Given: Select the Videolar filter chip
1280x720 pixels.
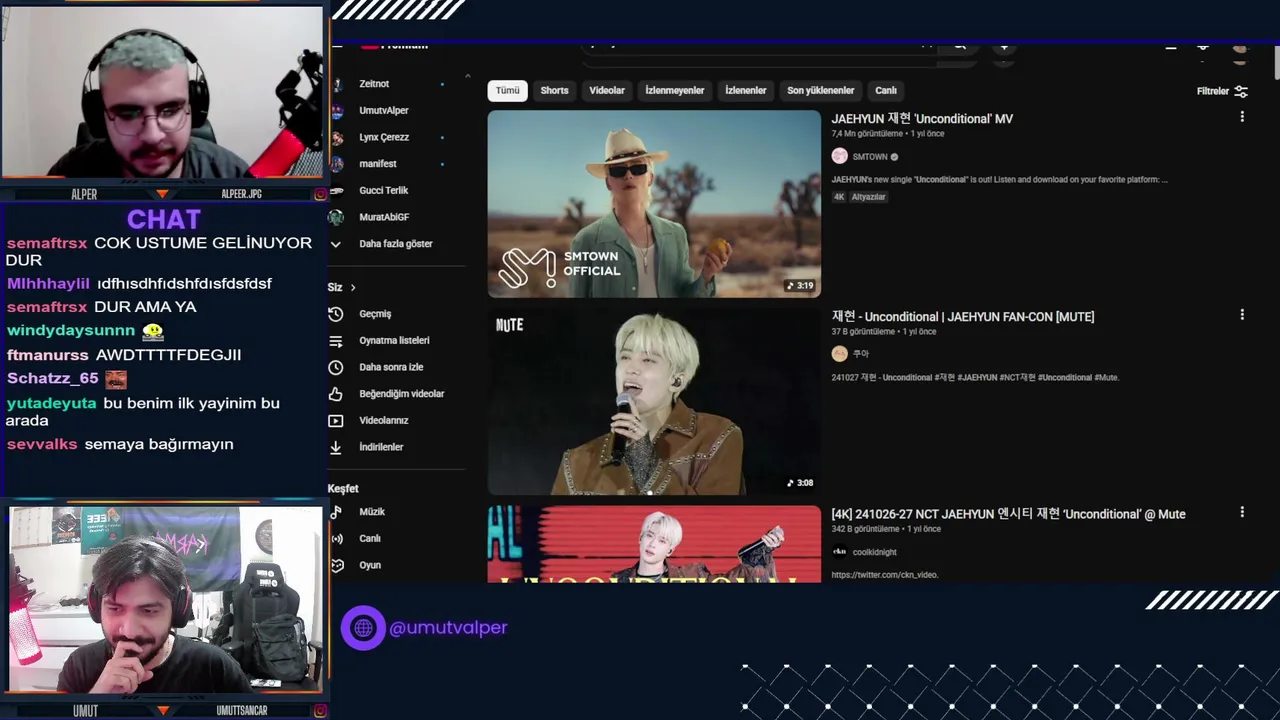Looking at the screenshot, I should coord(607,90).
